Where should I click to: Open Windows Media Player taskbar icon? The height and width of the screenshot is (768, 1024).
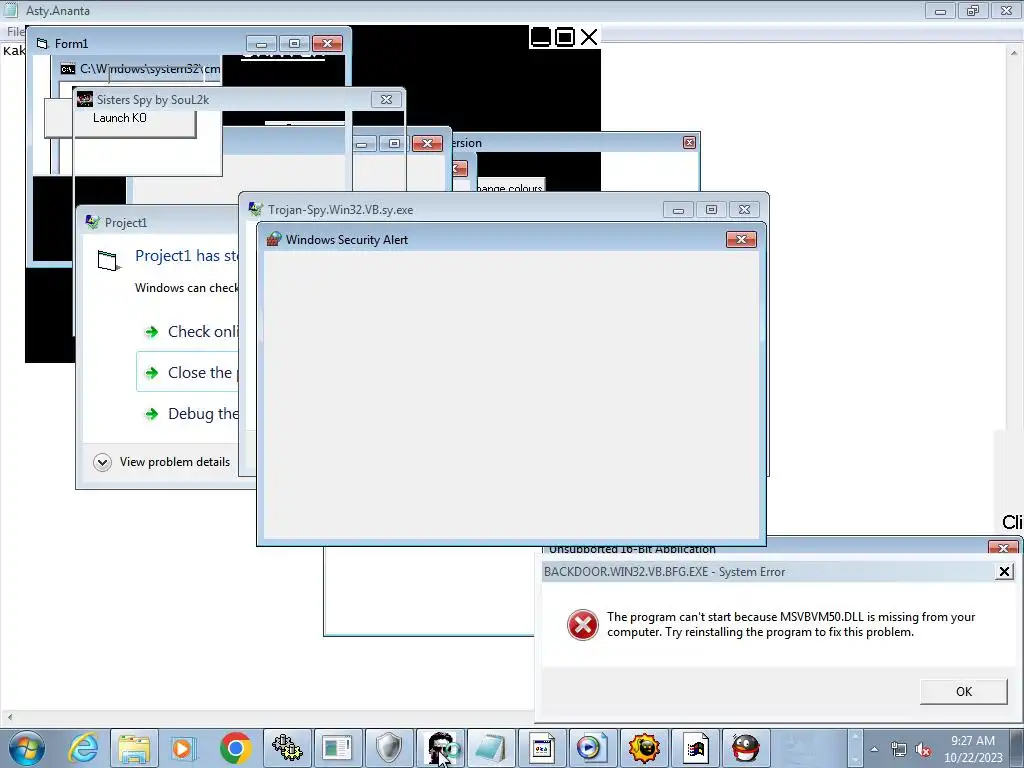[x=184, y=748]
